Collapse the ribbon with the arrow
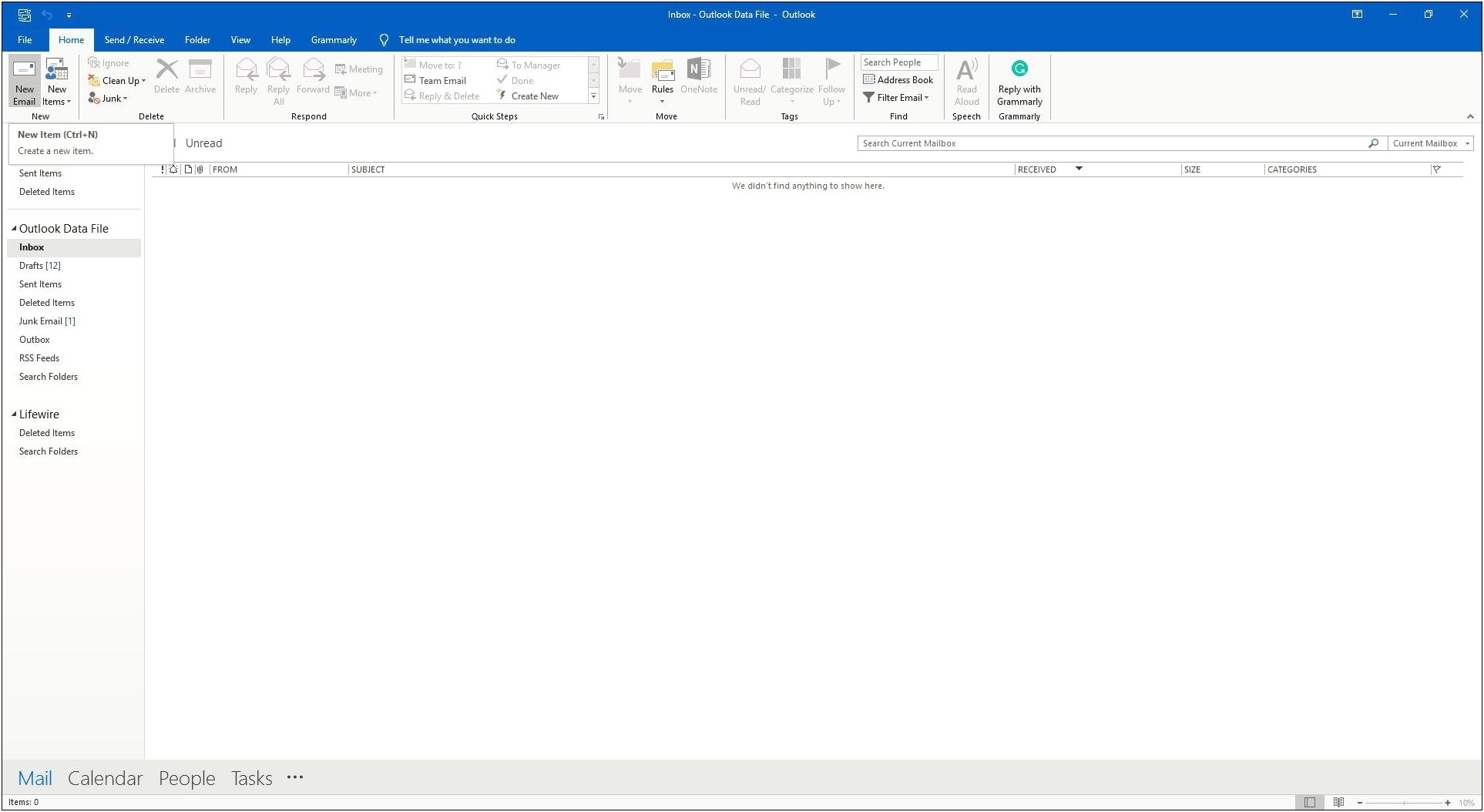The image size is (1484, 812). tap(1470, 116)
